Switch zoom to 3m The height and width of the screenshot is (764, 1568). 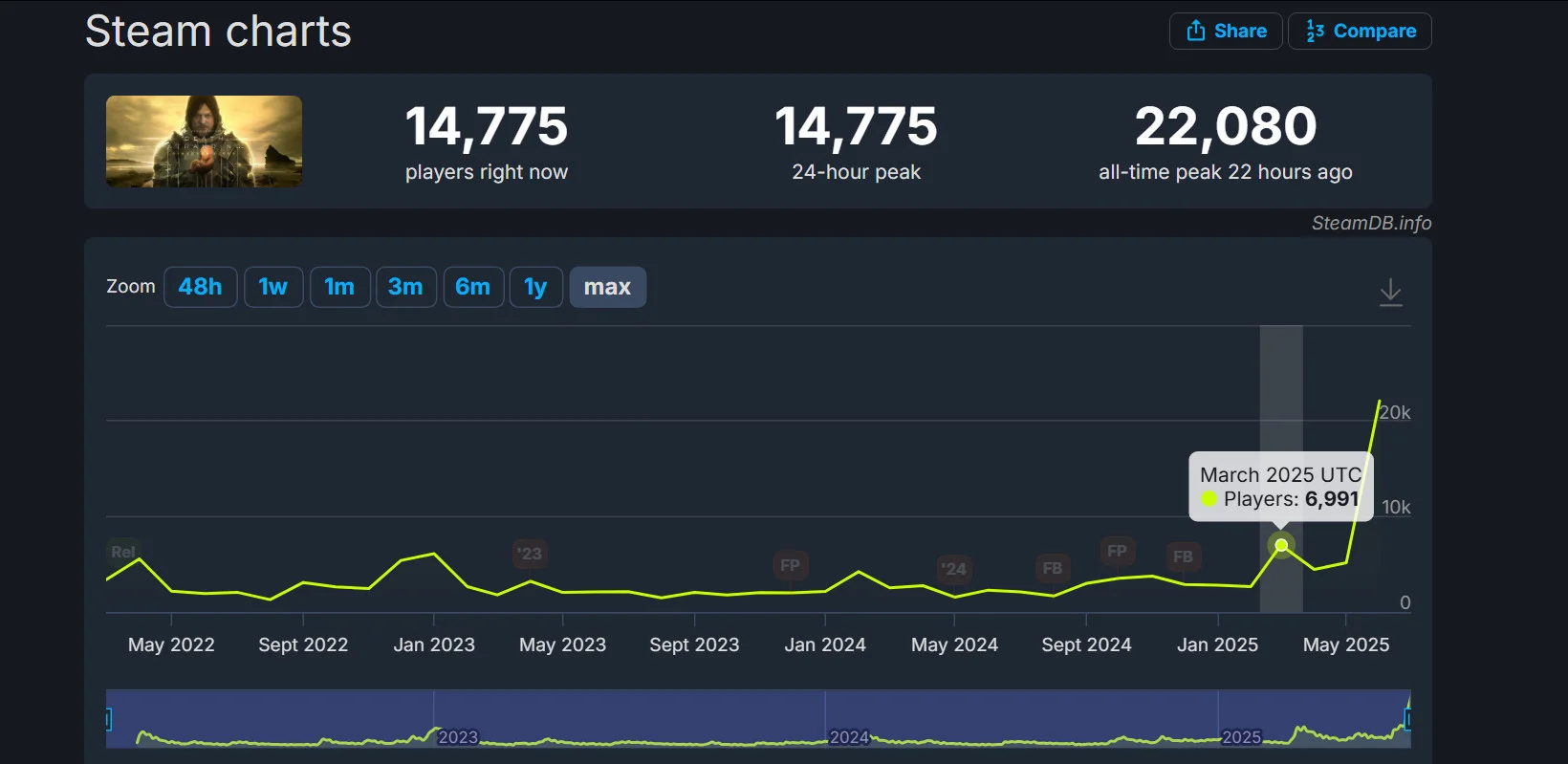405,287
